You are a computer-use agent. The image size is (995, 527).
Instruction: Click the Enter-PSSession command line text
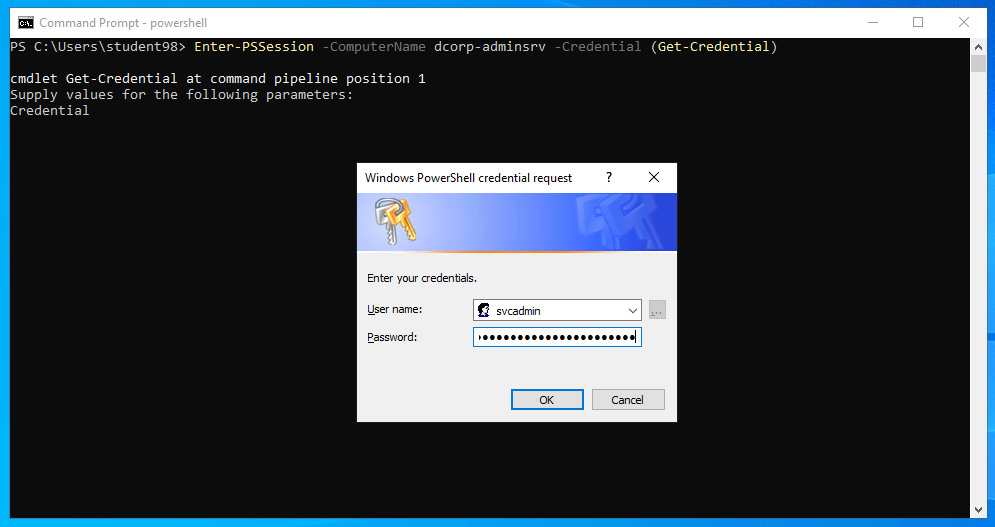[485, 47]
